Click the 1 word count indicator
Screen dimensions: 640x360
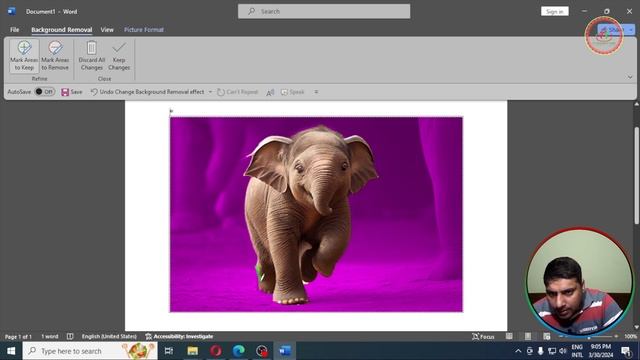pos(50,337)
